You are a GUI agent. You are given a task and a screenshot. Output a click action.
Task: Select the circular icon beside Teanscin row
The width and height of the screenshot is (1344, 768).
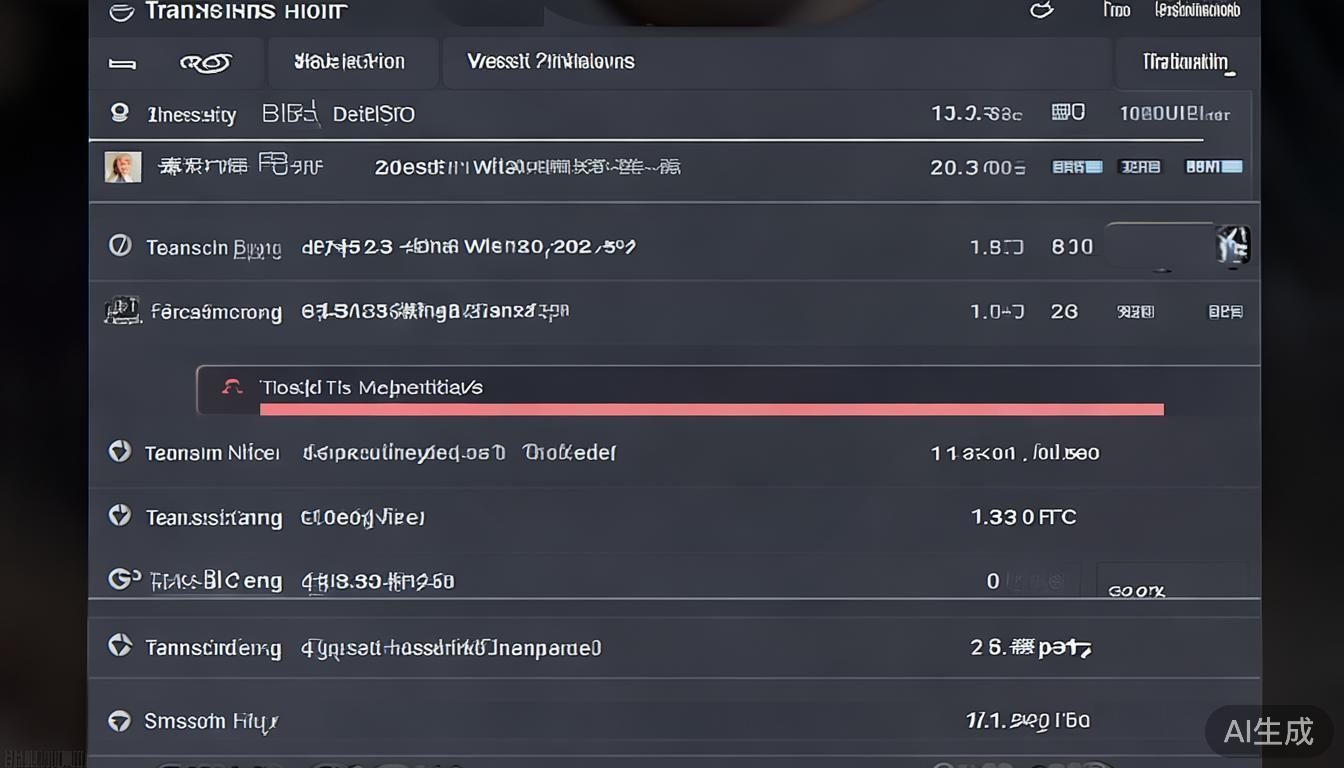click(120, 245)
